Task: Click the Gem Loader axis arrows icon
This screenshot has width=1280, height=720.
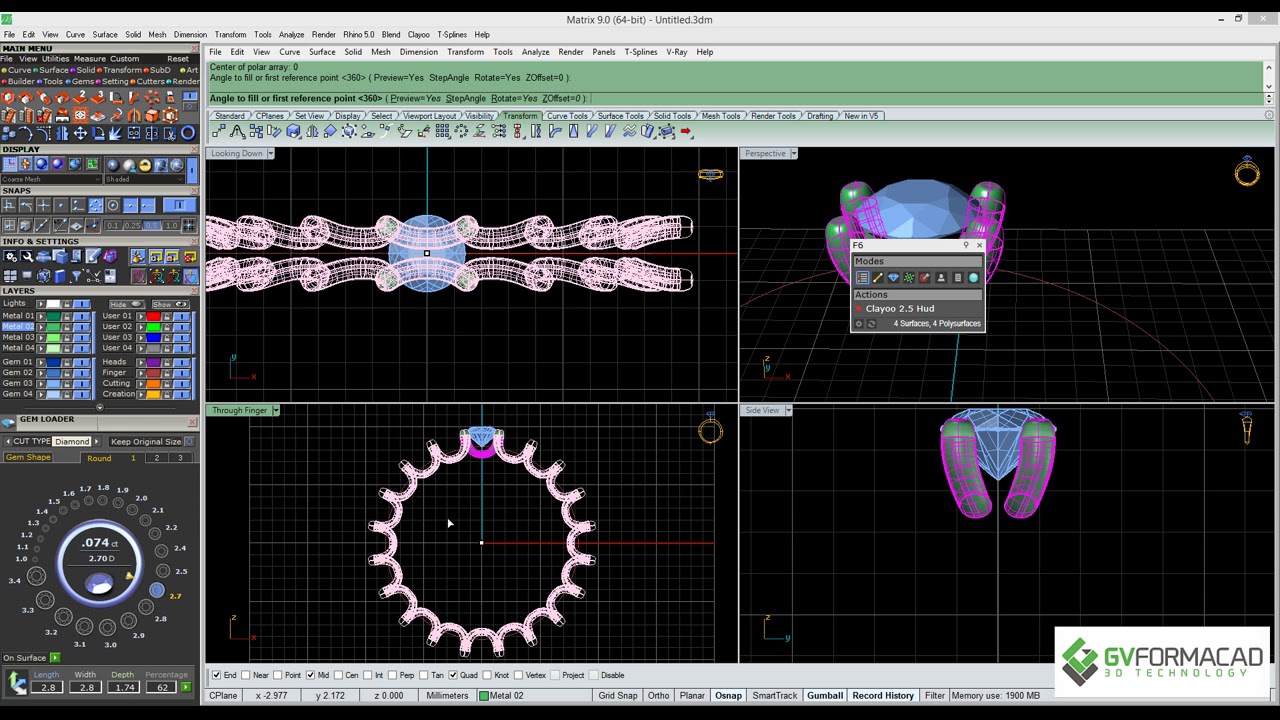Action: click(16, 683)
